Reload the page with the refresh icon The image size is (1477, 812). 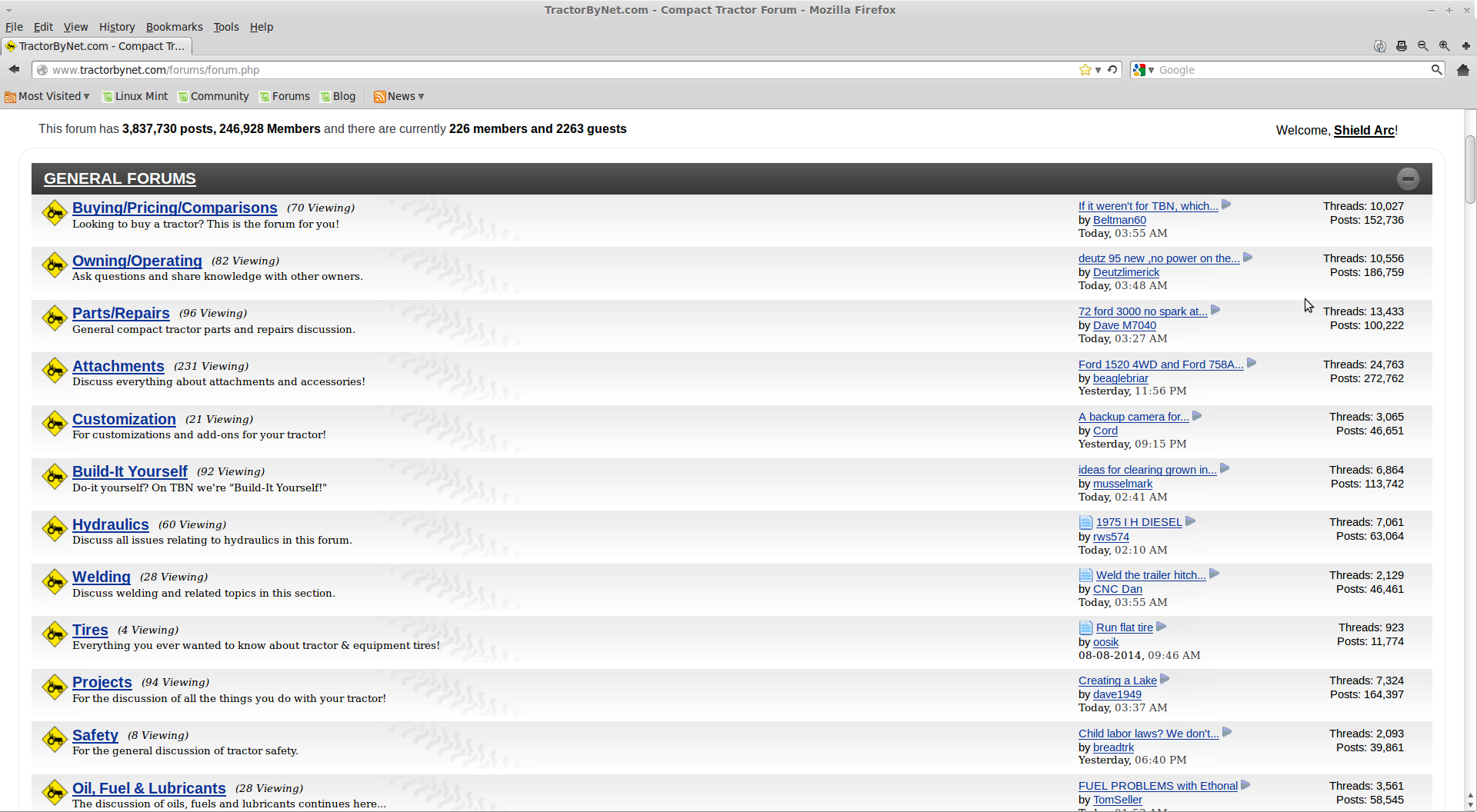pyautogui.click(x=1112, y=70)
